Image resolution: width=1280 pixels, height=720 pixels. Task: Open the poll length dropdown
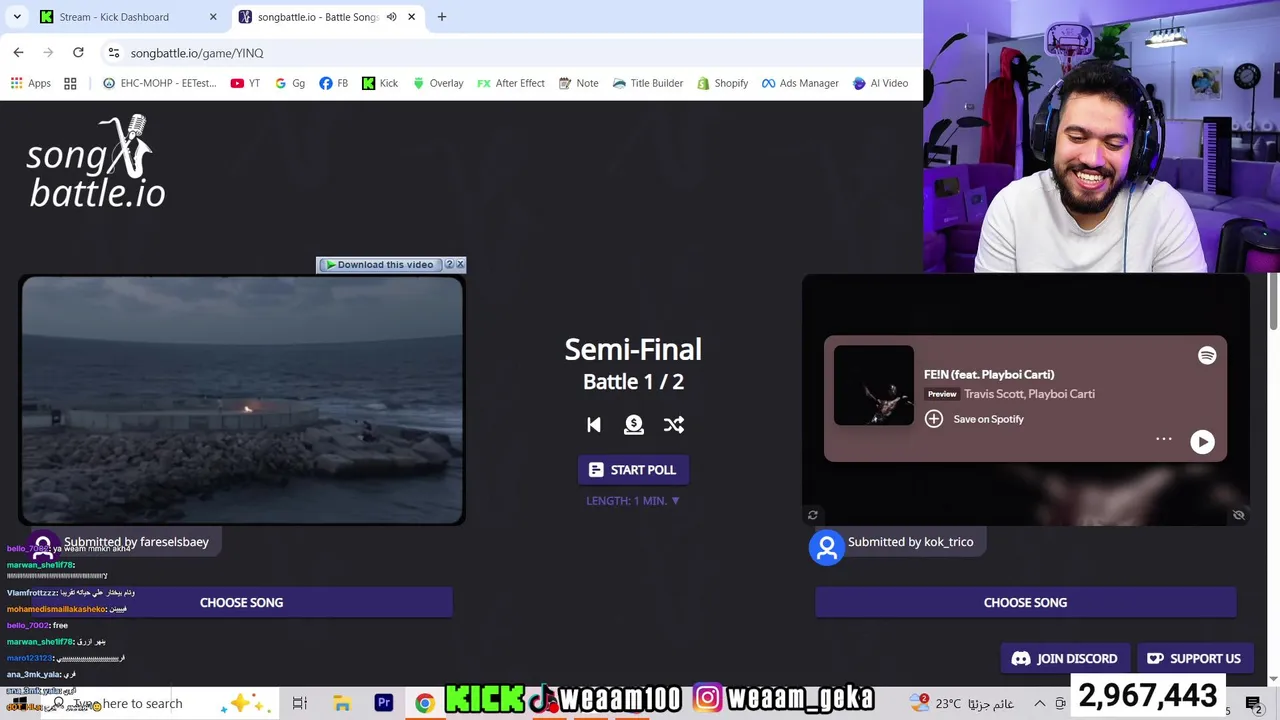point(633,501)
